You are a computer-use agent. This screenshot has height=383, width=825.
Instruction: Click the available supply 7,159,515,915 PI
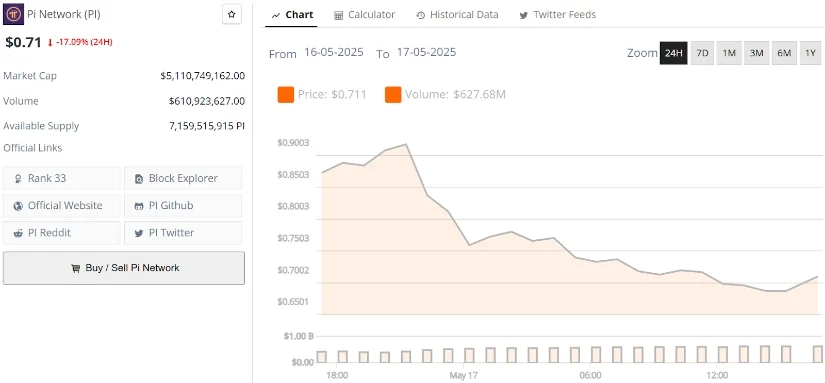coord(207,126)
